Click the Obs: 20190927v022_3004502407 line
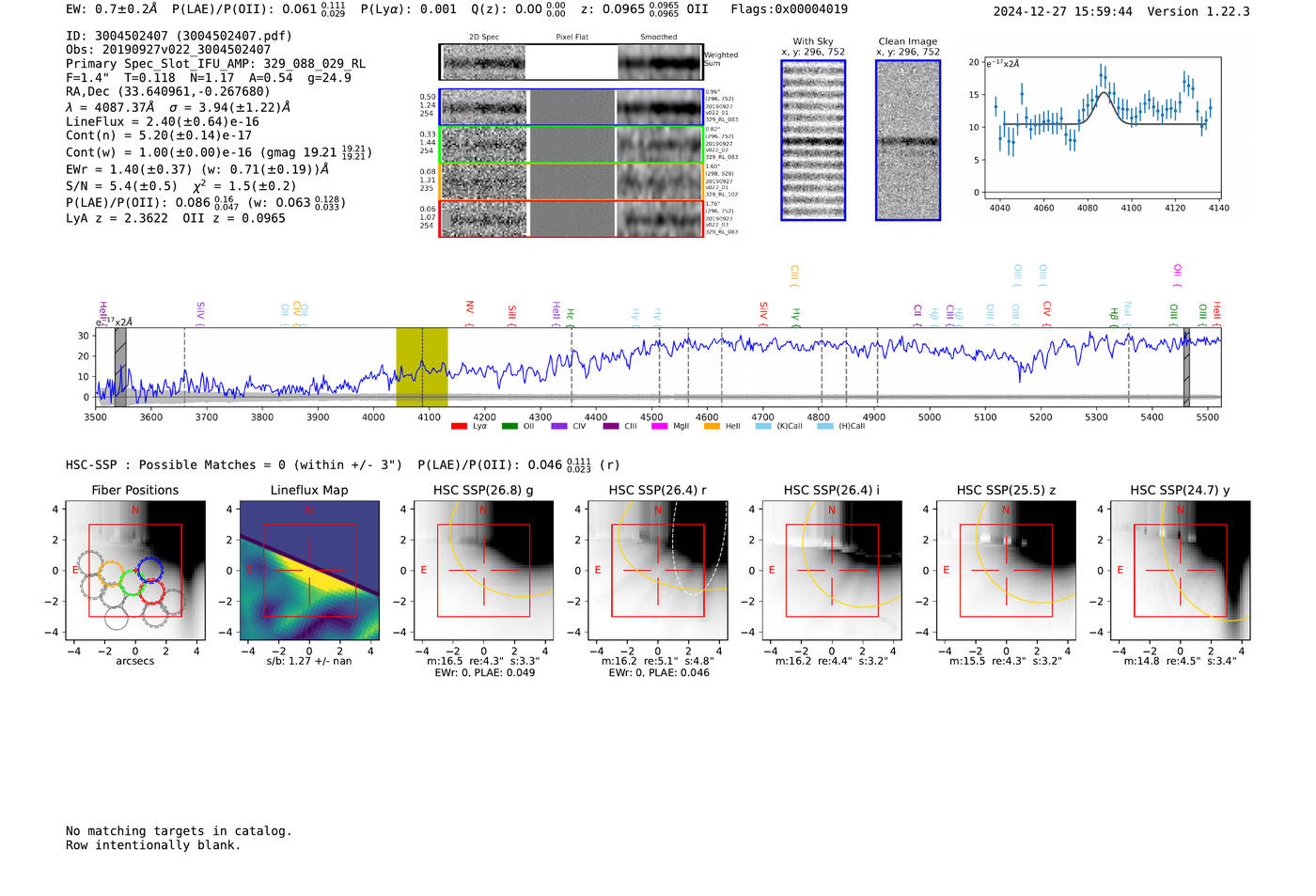This screenshot has height=896, width=1316. (168, 50)
